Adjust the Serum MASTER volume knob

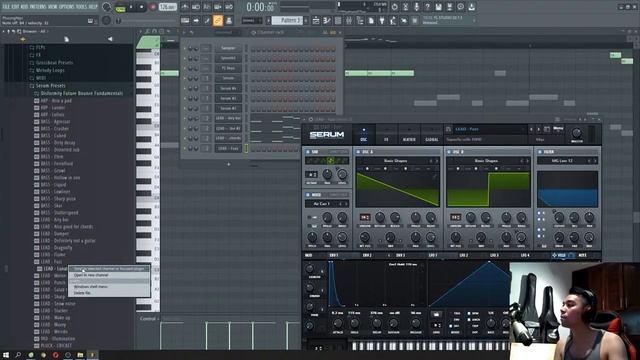pyautogui.click(x=576, y=133)
